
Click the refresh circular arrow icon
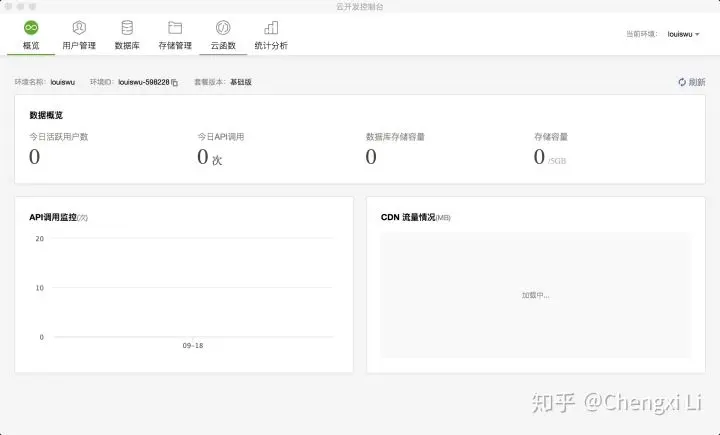[x=682, y=82]
